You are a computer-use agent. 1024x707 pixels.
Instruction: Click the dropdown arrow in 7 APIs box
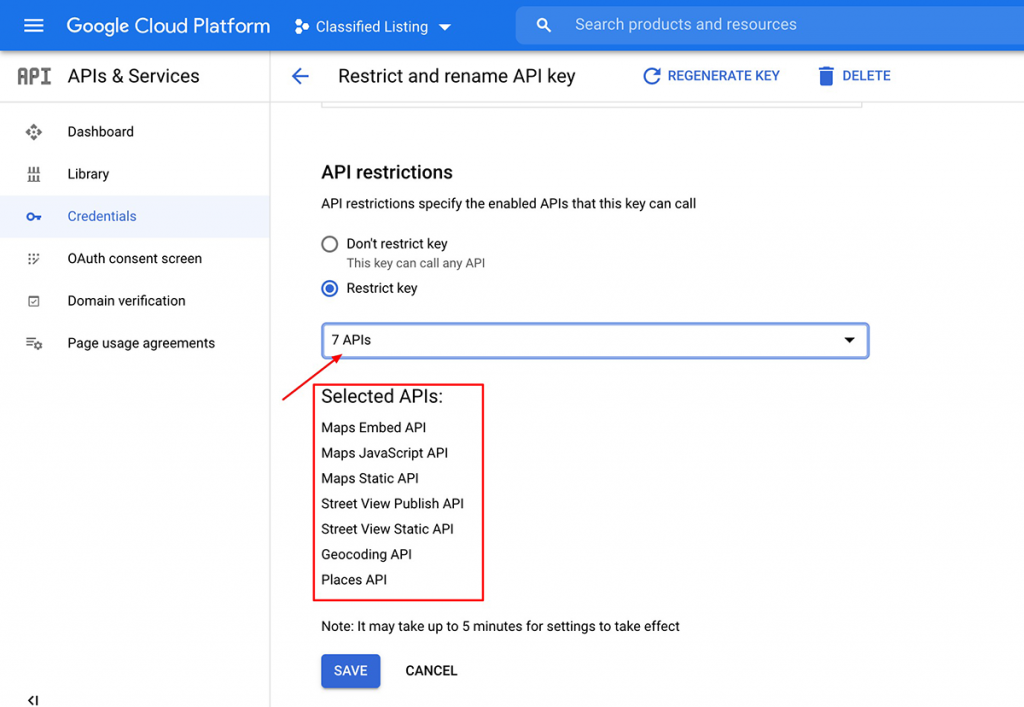click(x=849, y=340)
